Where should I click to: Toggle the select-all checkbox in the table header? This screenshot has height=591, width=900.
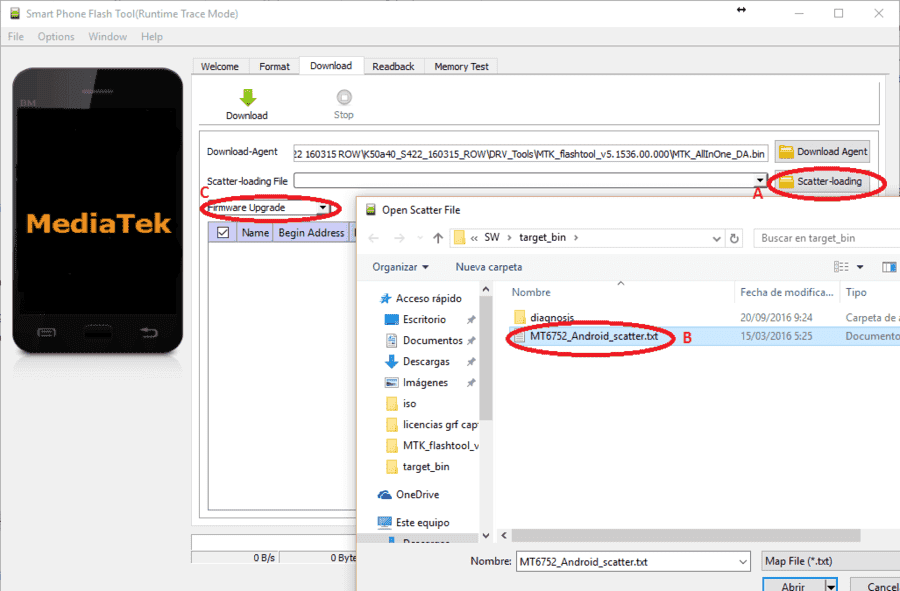pyautogui.click(x=223, y=232)
